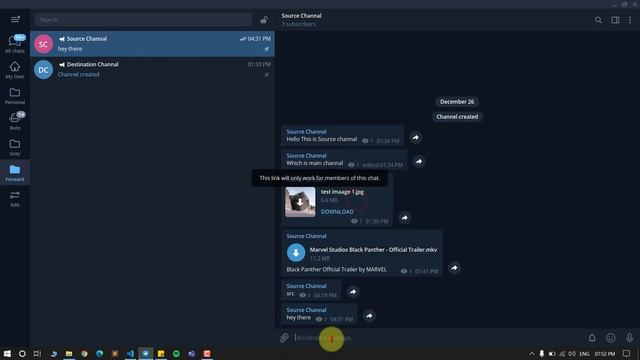Open Spotify from the taskbar
This screenshot has height=360, width=640.
pos(176,353)
